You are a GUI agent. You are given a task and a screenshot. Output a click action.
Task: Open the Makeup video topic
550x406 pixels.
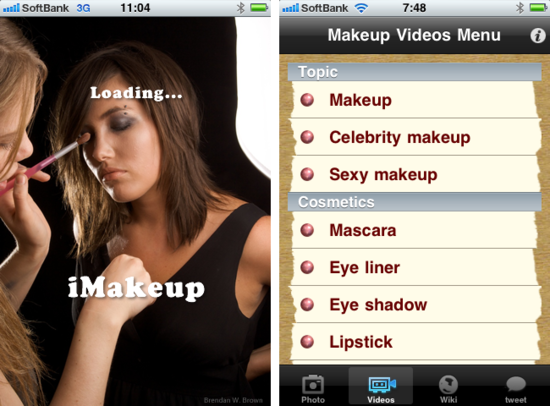coord(415,100)
